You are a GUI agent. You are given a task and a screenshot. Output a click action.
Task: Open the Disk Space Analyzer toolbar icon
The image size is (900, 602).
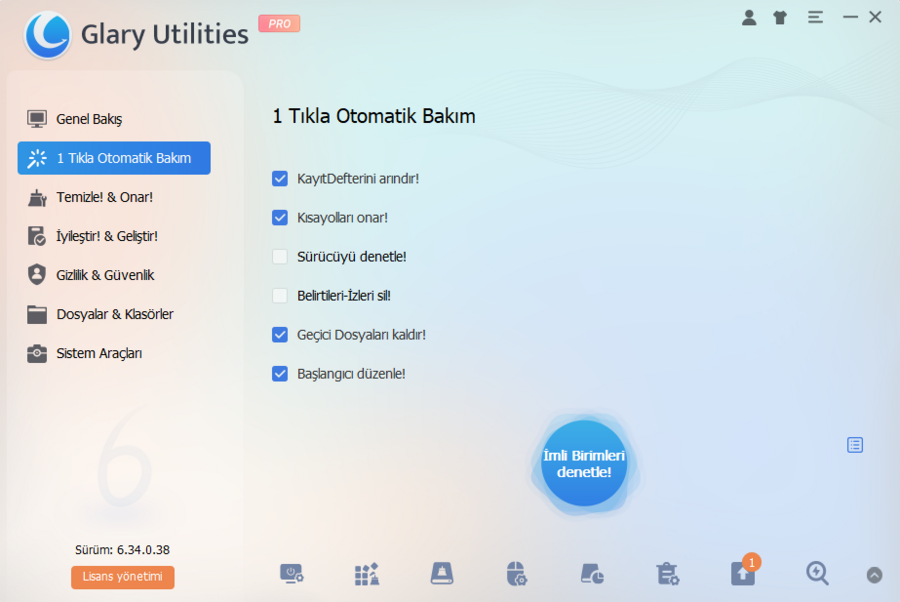(592, 574)
